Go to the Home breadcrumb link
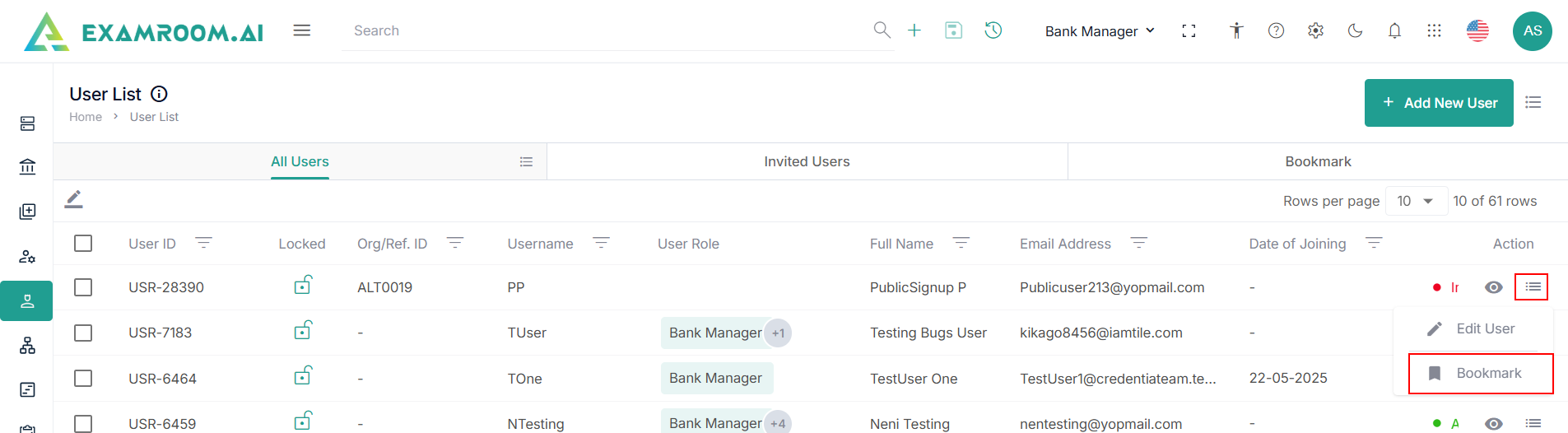This screenshot has width=1568, height=433. click(x=86, y=117)
